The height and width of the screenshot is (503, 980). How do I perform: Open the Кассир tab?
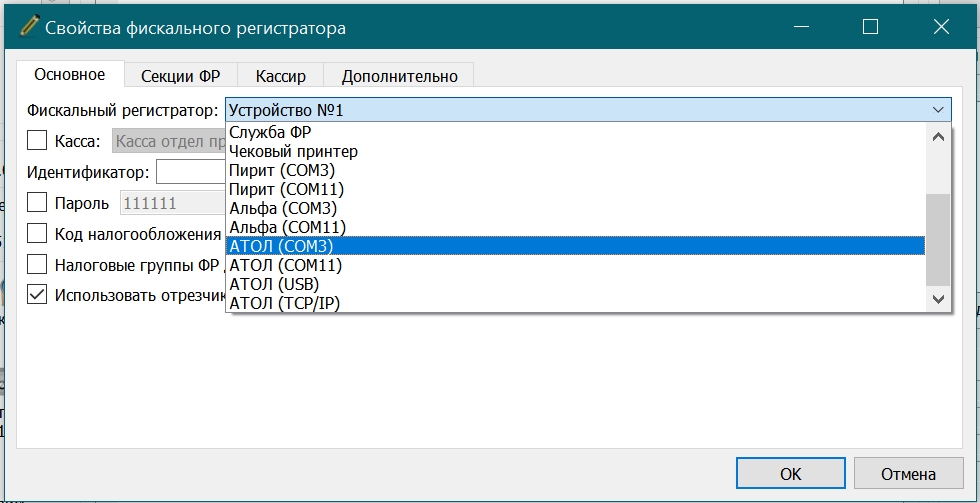coord(281,76)
